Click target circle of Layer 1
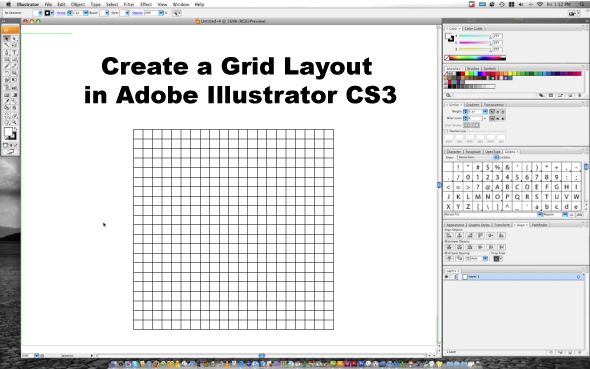Screen dimensions: 590x369 578,277
